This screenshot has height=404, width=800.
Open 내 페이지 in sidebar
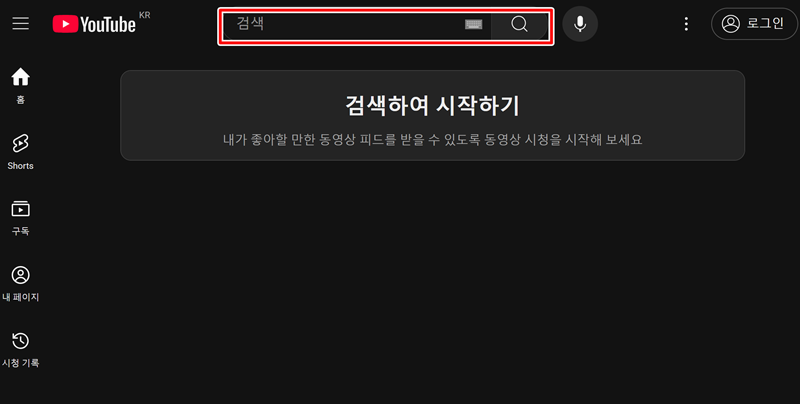(x=20, y=284)
